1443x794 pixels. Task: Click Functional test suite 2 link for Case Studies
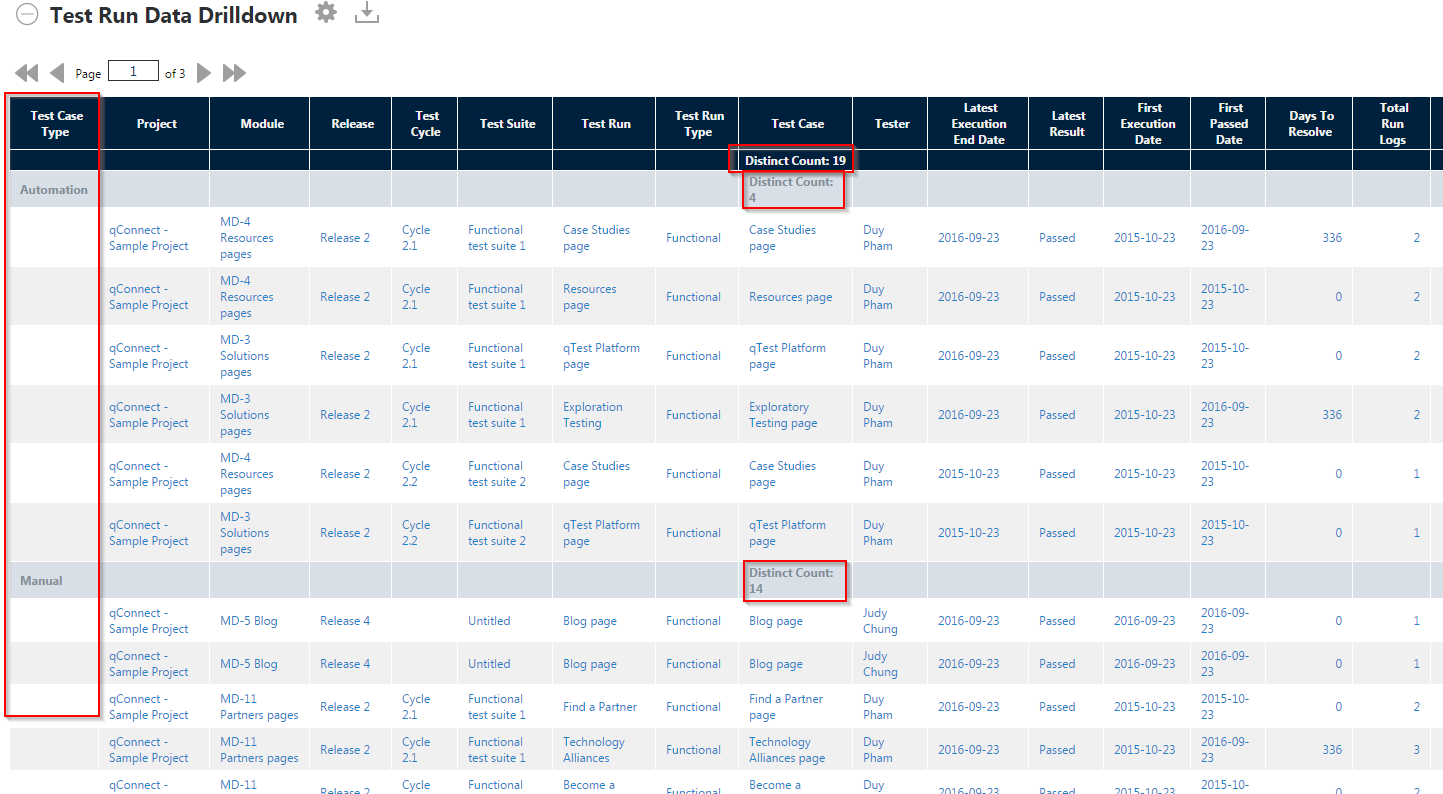click(496, 474)
